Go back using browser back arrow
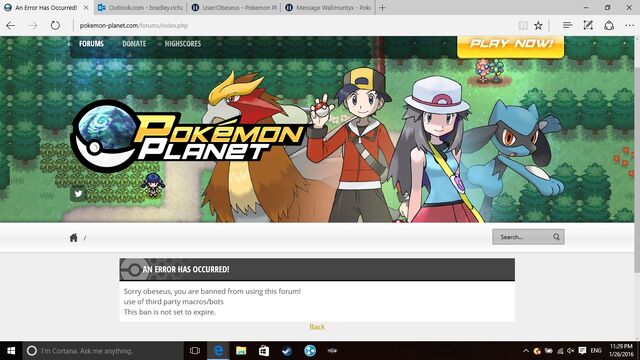This screenshot has width=640, height=360. [11, 25]
